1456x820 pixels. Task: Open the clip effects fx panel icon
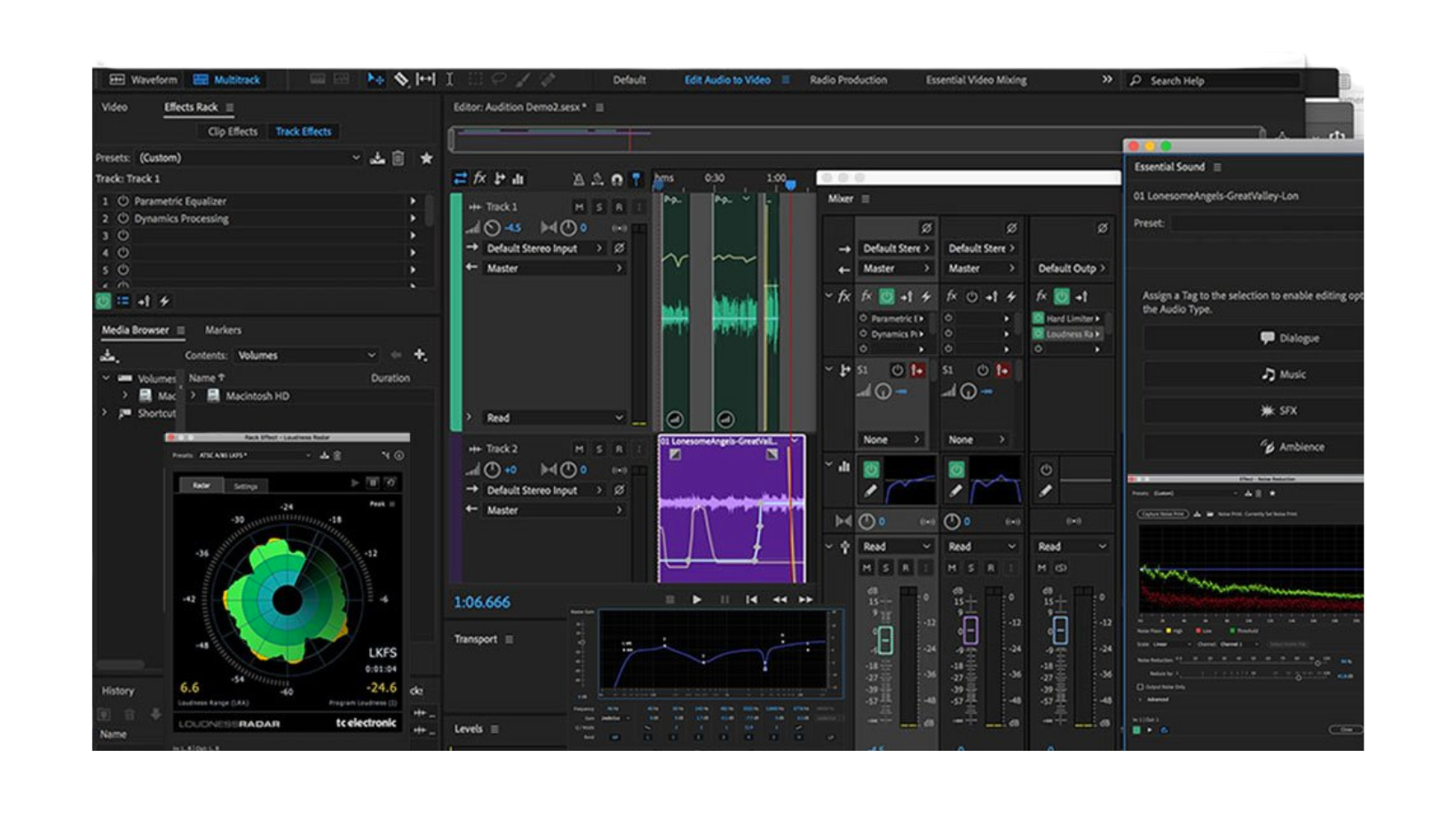click(x=480, y=177)
